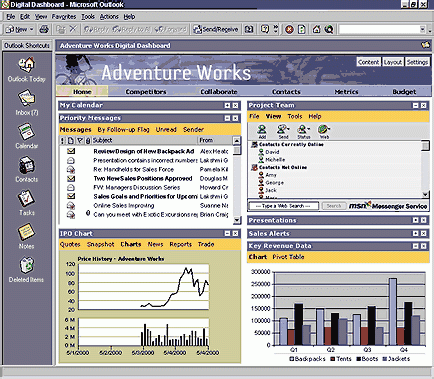Minimize the My Calendar web part
This screenshot has width=434, height=379.
[227, 105]
